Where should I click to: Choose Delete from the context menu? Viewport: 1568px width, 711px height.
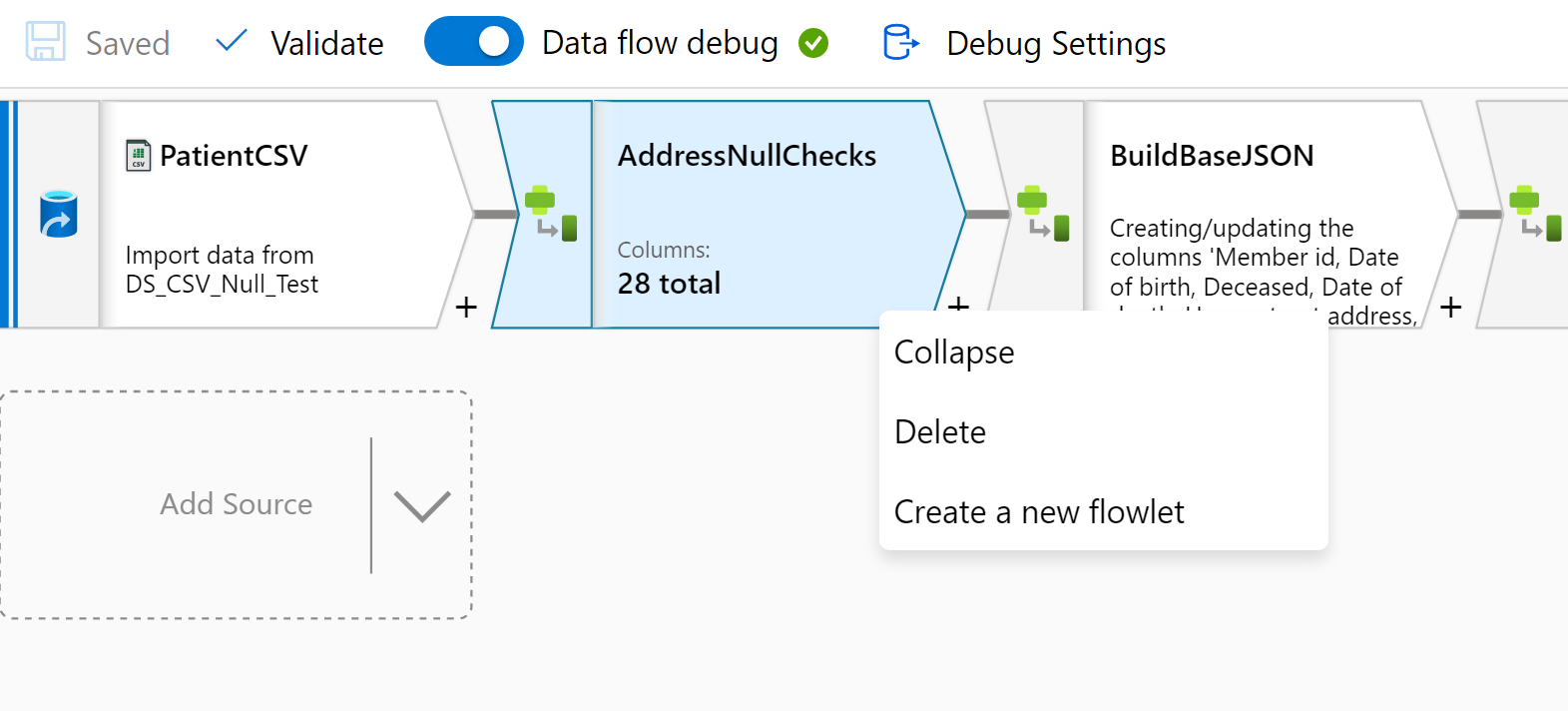click(940, 432)
